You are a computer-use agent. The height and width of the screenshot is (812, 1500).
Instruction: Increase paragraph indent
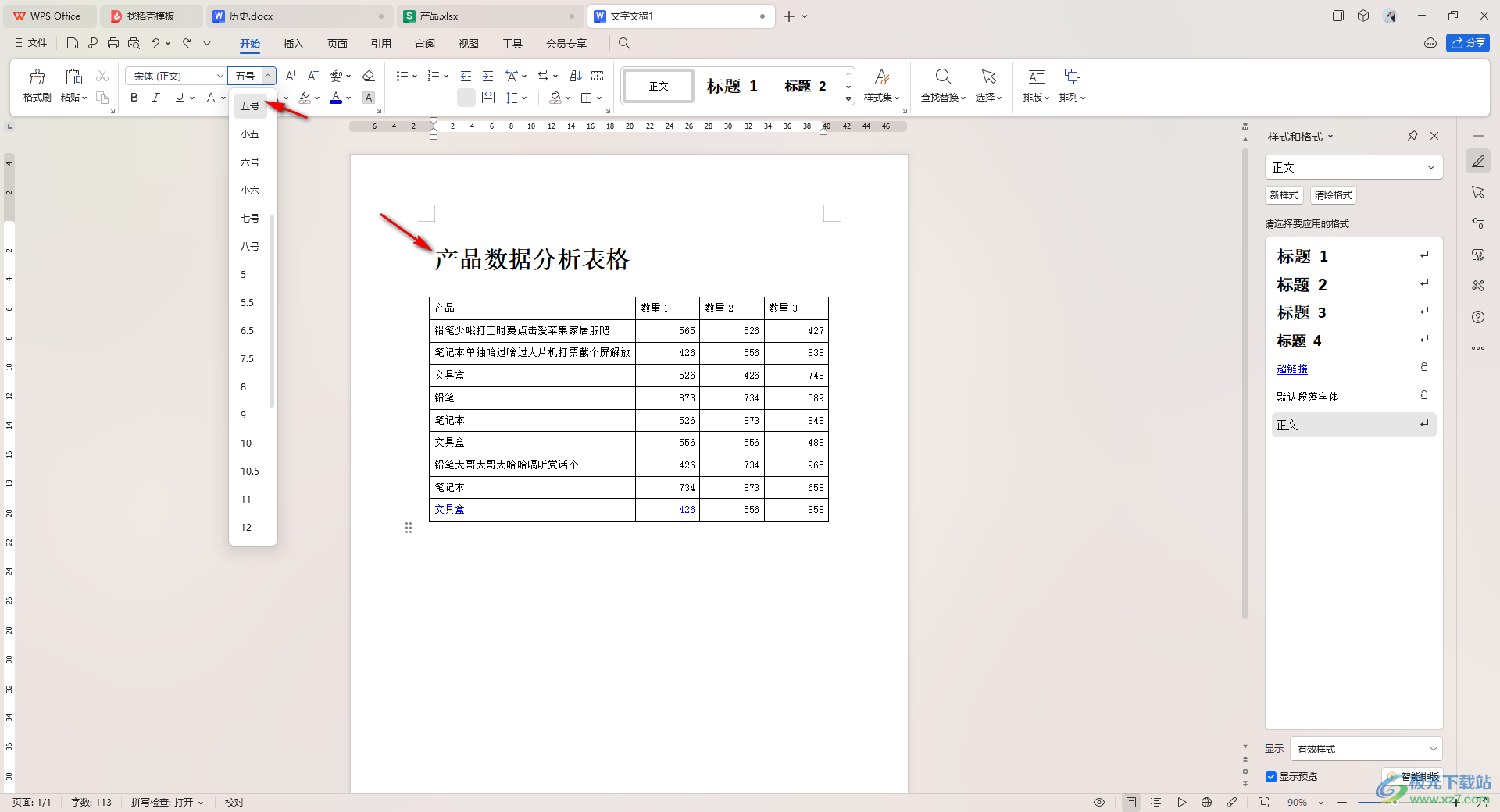(x=487, y=76)
